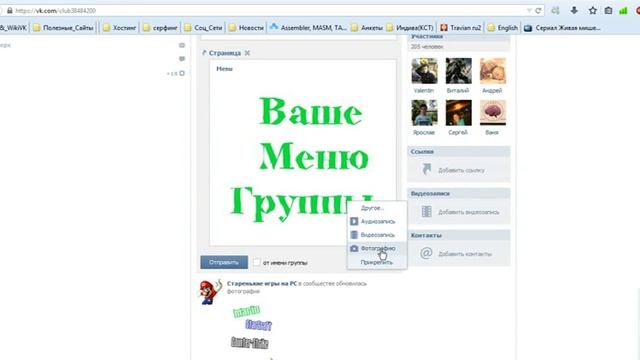Open the Анкеты bookmark folder

click(367, 28)
